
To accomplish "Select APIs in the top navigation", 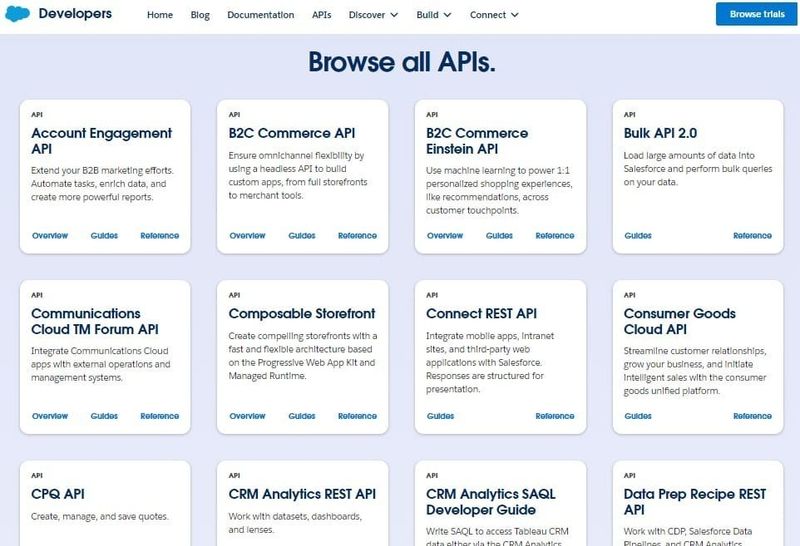I will [321, 15].
